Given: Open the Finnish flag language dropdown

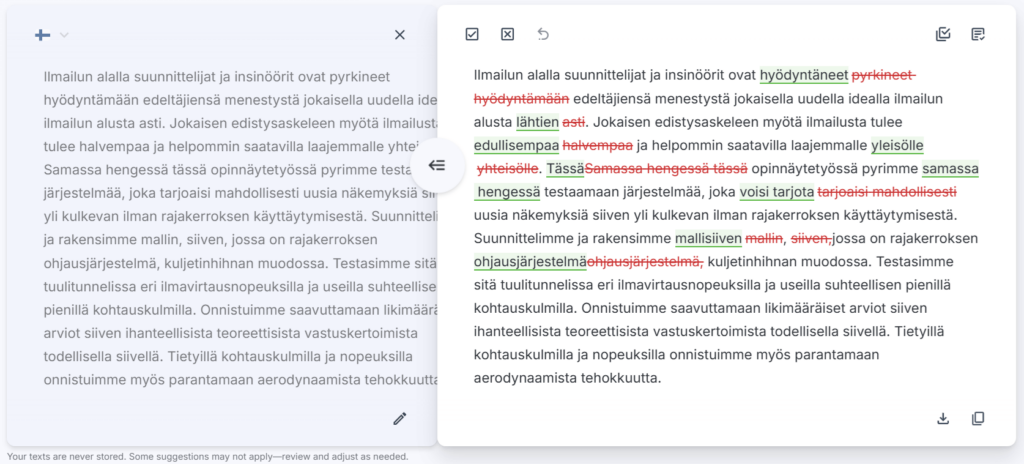Looking at the screenshot, I should [42, 35].
